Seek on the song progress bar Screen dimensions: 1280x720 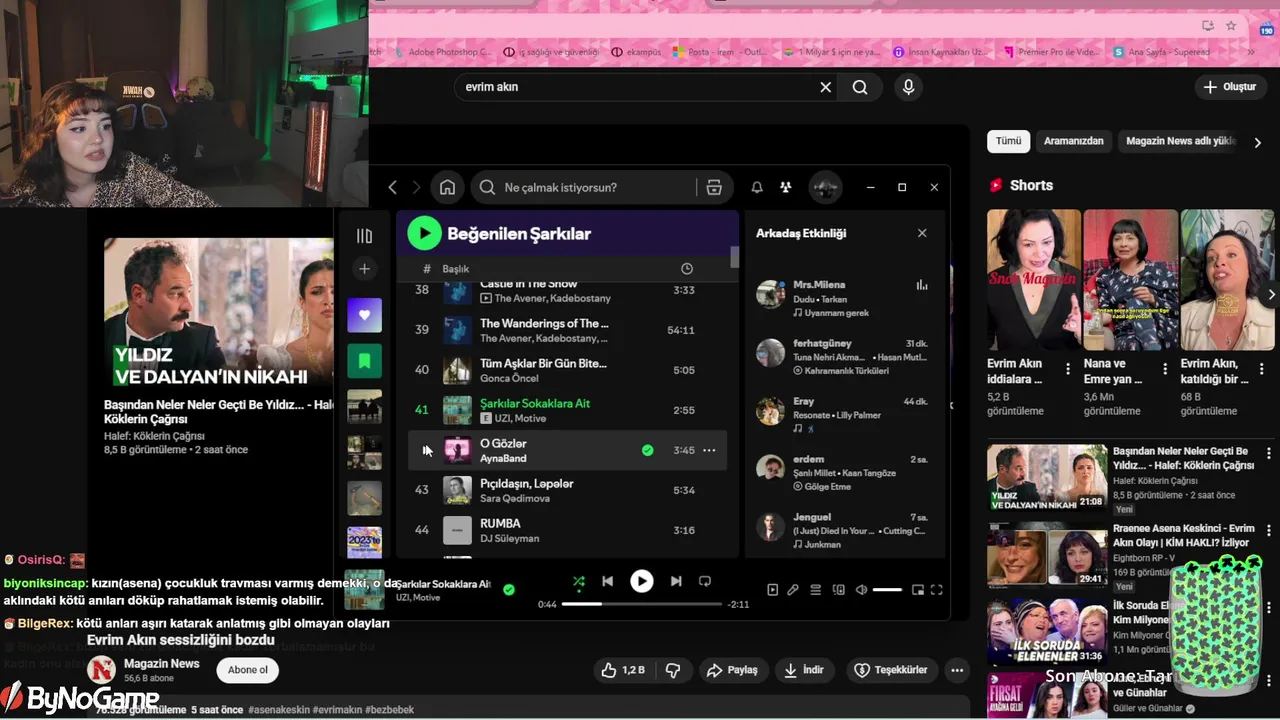pos(641,604)
